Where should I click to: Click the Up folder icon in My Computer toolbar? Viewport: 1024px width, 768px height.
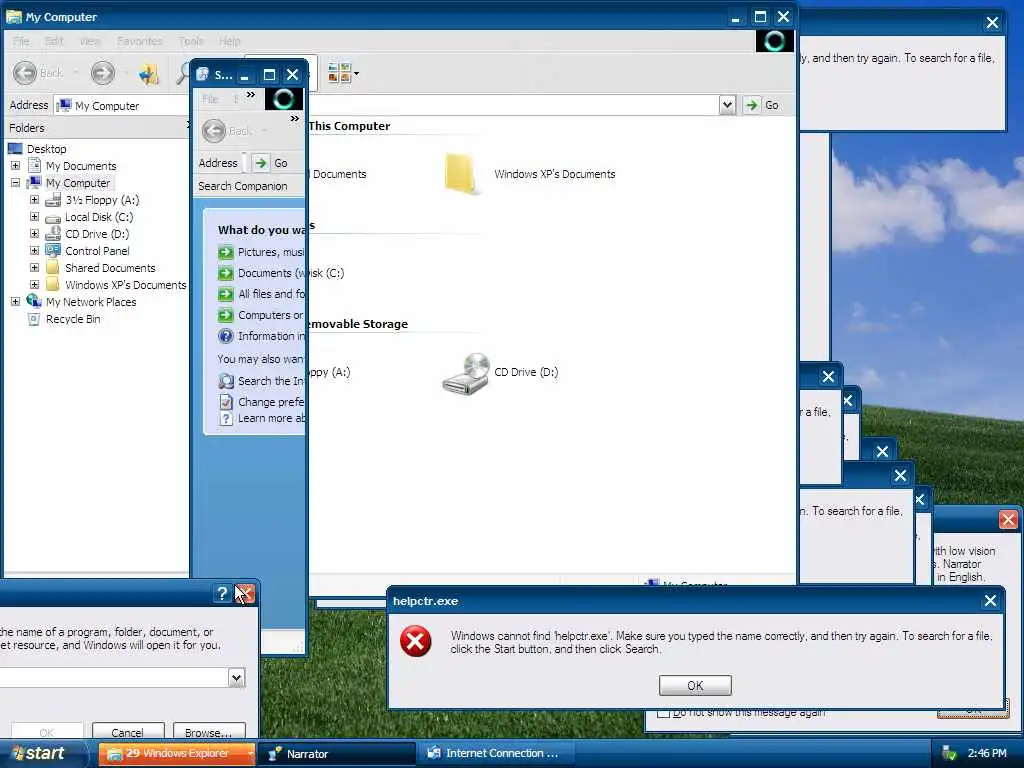pos(148,73)
